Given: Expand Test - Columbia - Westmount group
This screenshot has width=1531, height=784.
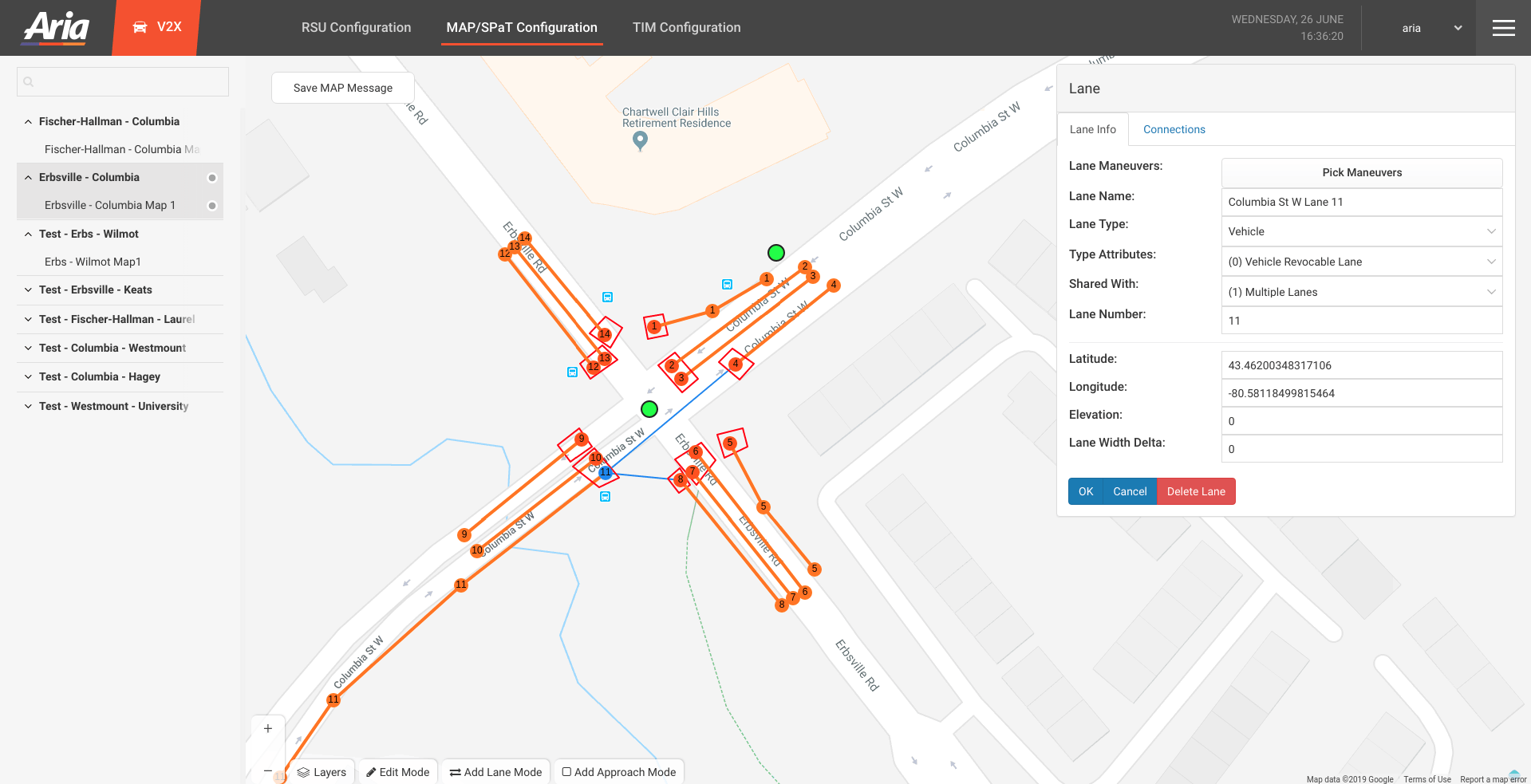Looking at the screenshot, I should click(28, 349).
